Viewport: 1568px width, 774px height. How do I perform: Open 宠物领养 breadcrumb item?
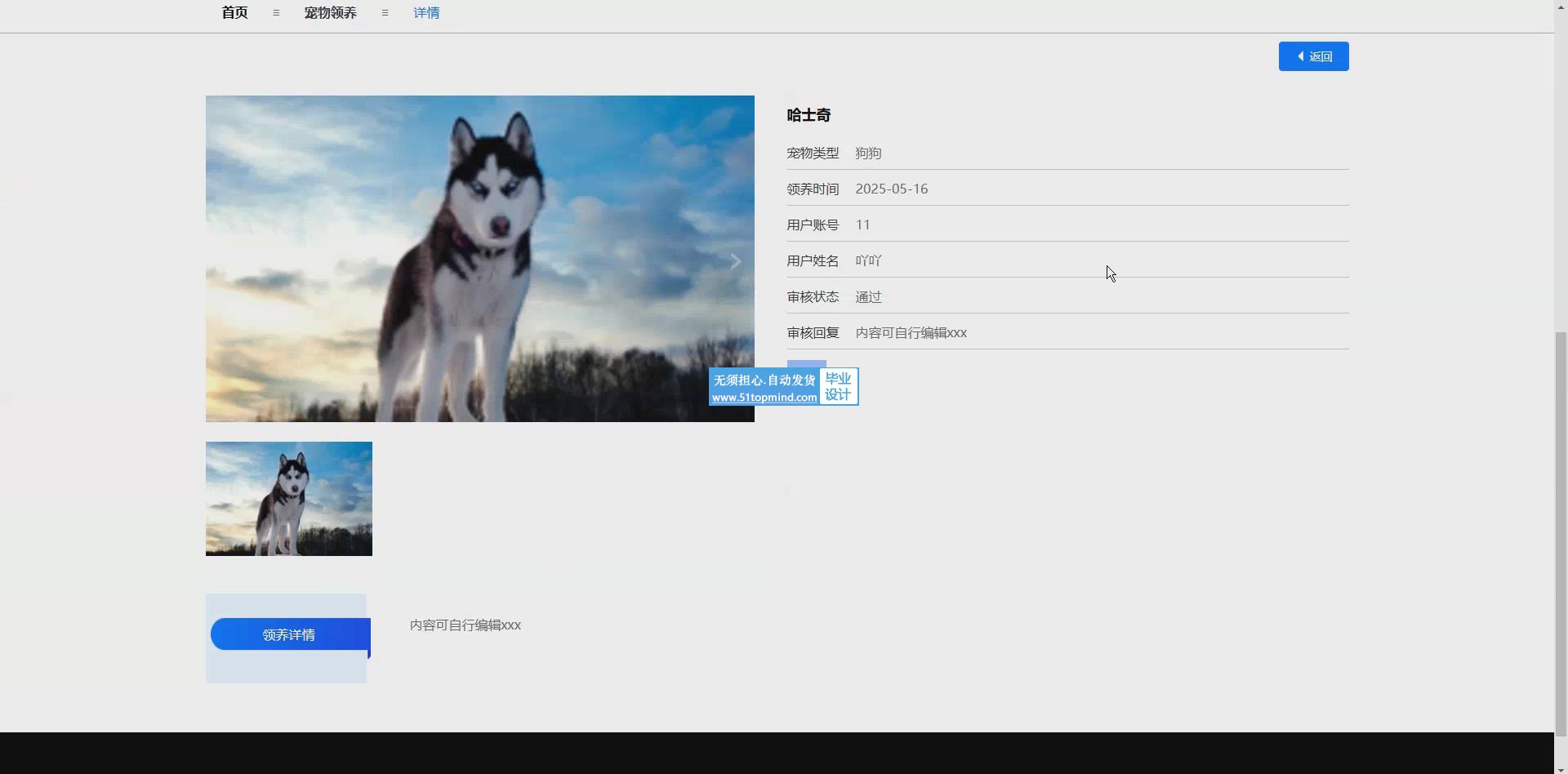330,13
